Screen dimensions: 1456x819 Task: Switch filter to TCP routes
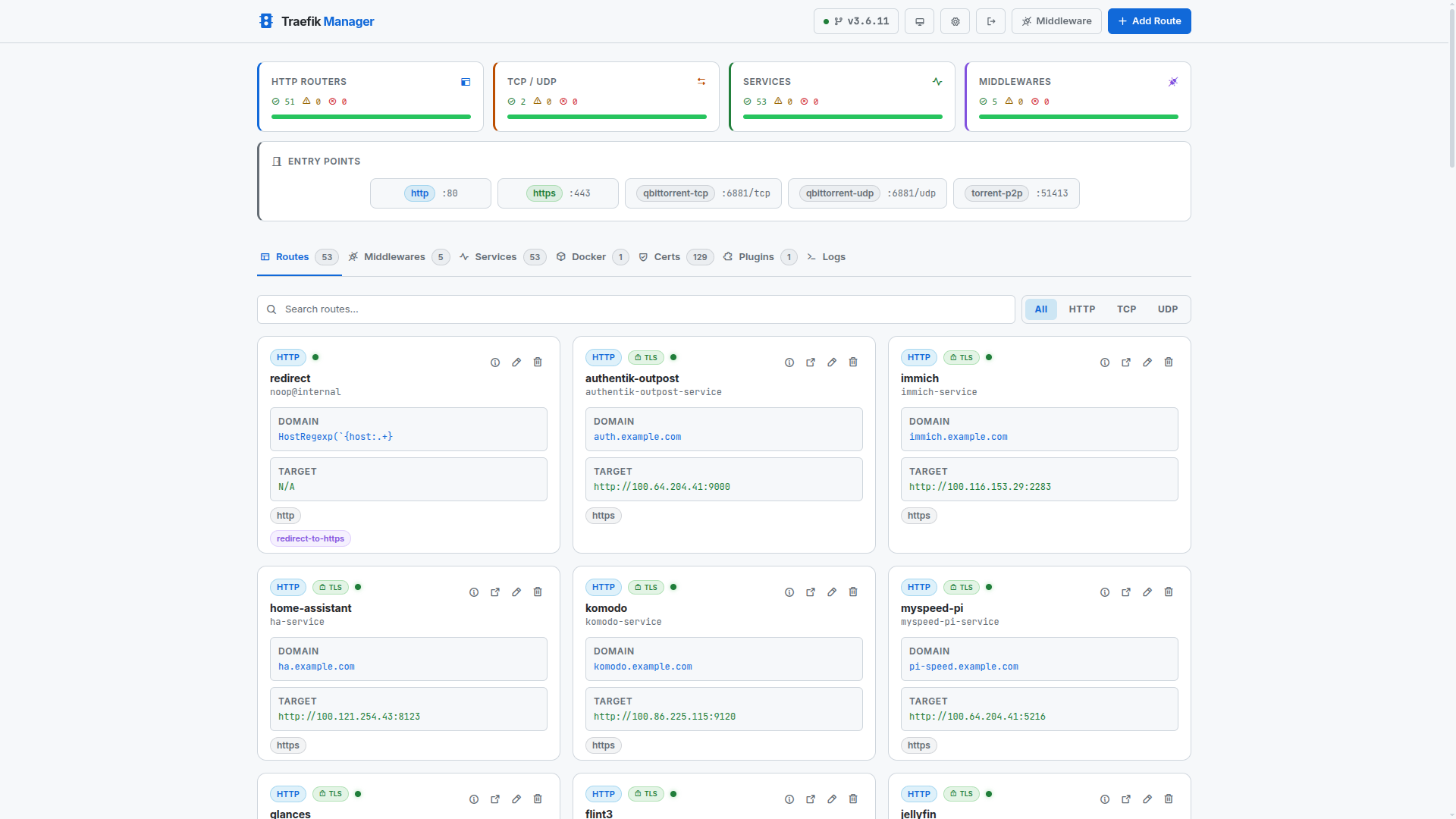(x=1126, y=309)
